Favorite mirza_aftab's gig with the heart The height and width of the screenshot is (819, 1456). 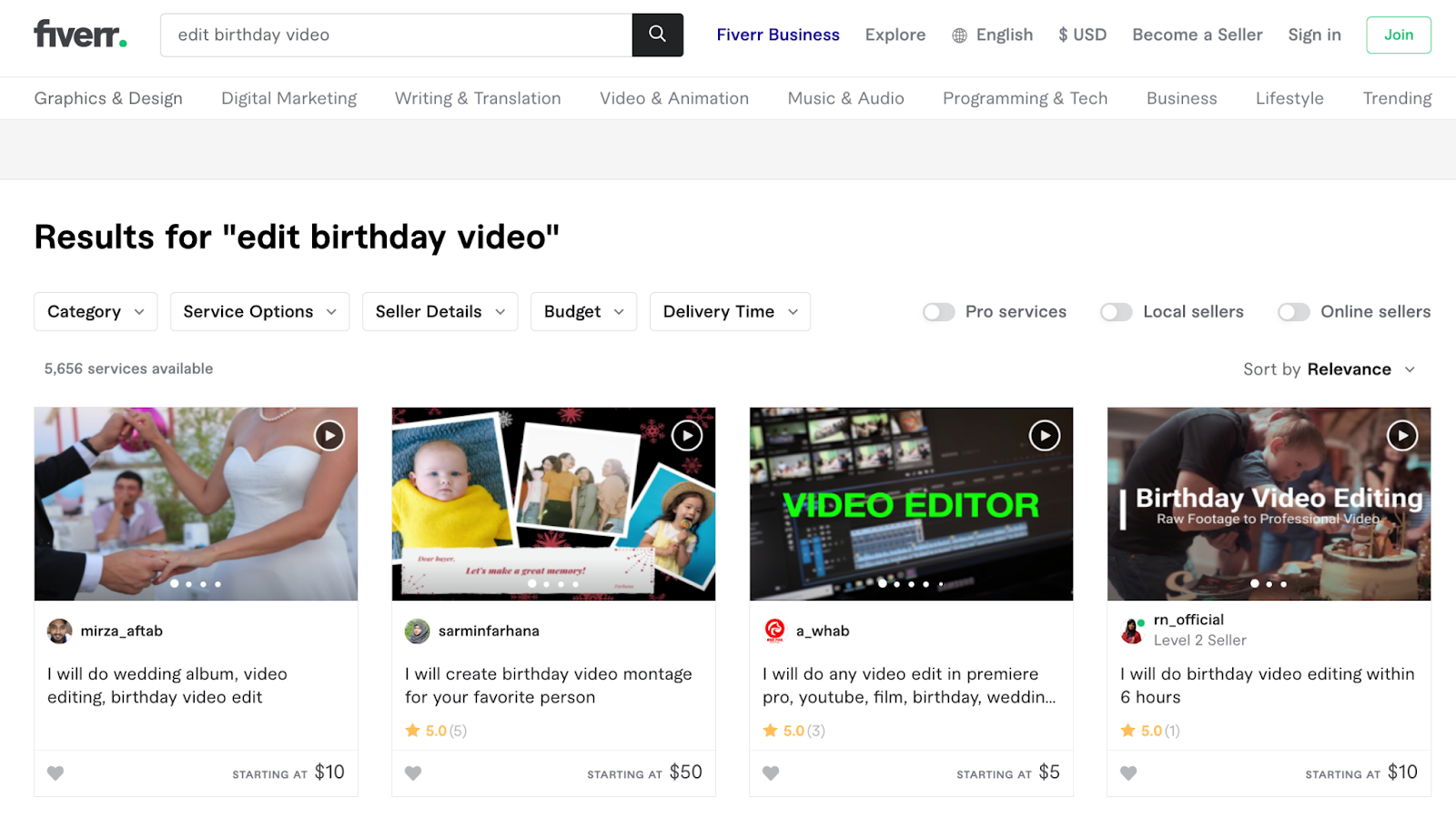pos(56,773)
